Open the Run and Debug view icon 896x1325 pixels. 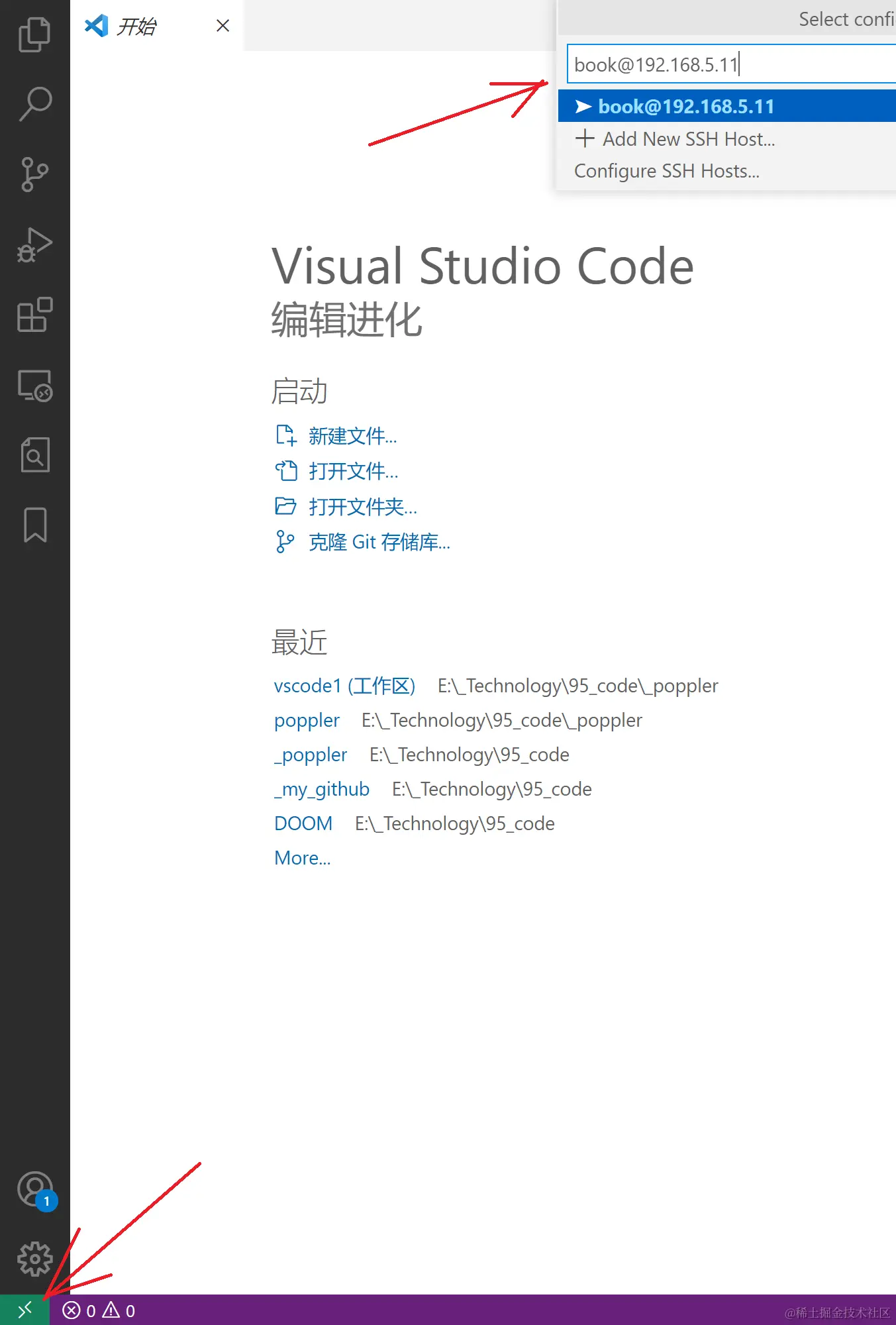coord(34,244)
